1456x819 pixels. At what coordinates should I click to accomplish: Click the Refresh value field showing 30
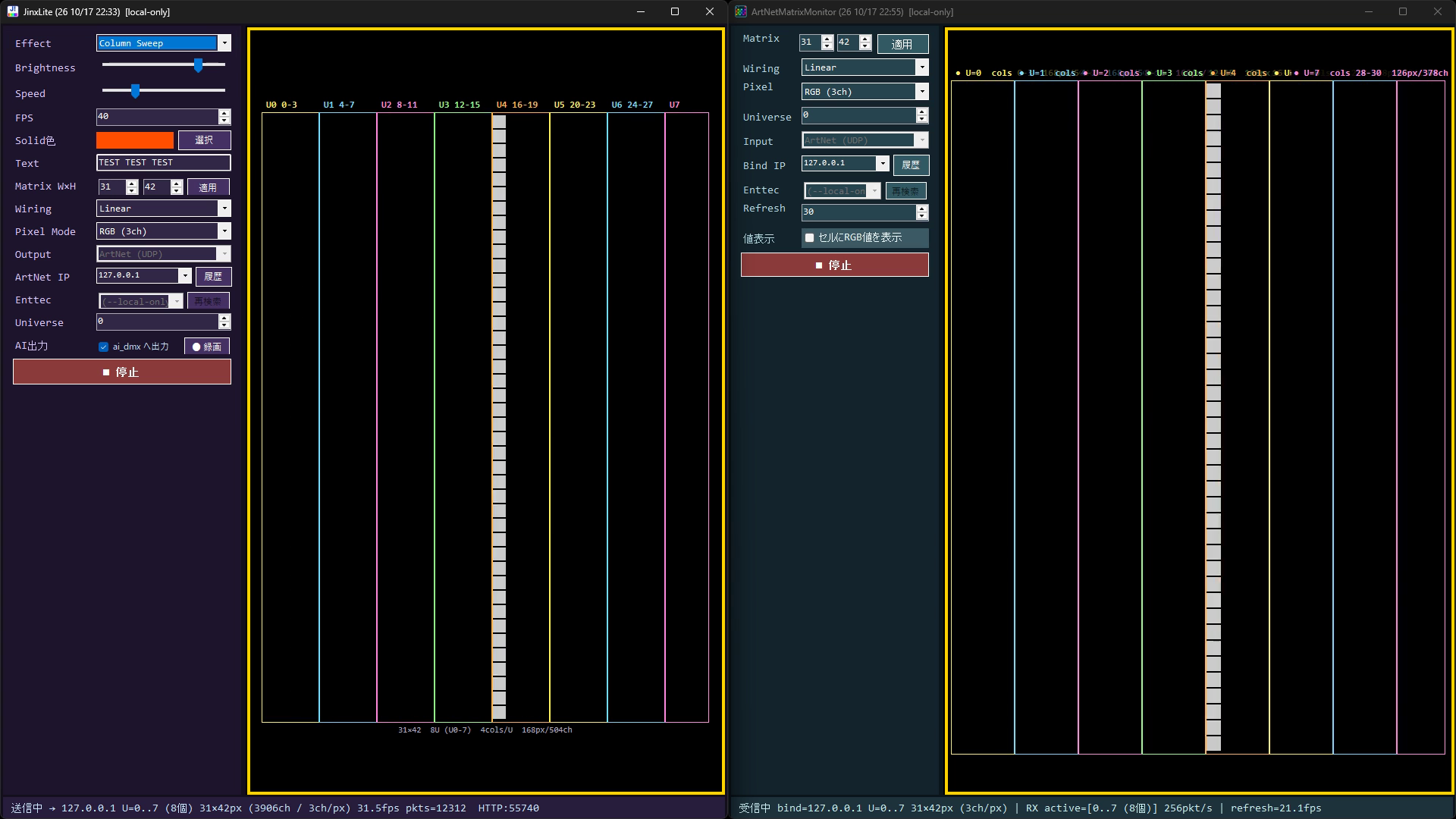(x=858, y=212)
